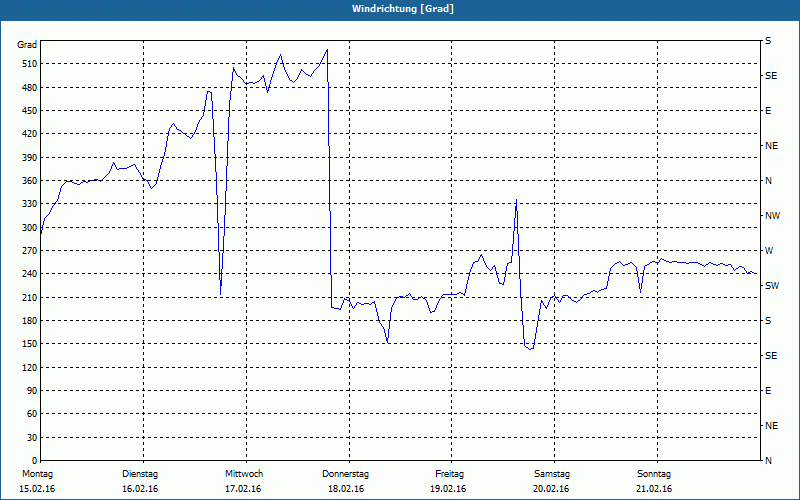The image size is (800, 500).
Task: Select the 480 value on left axis
Action: coord(29,88)
